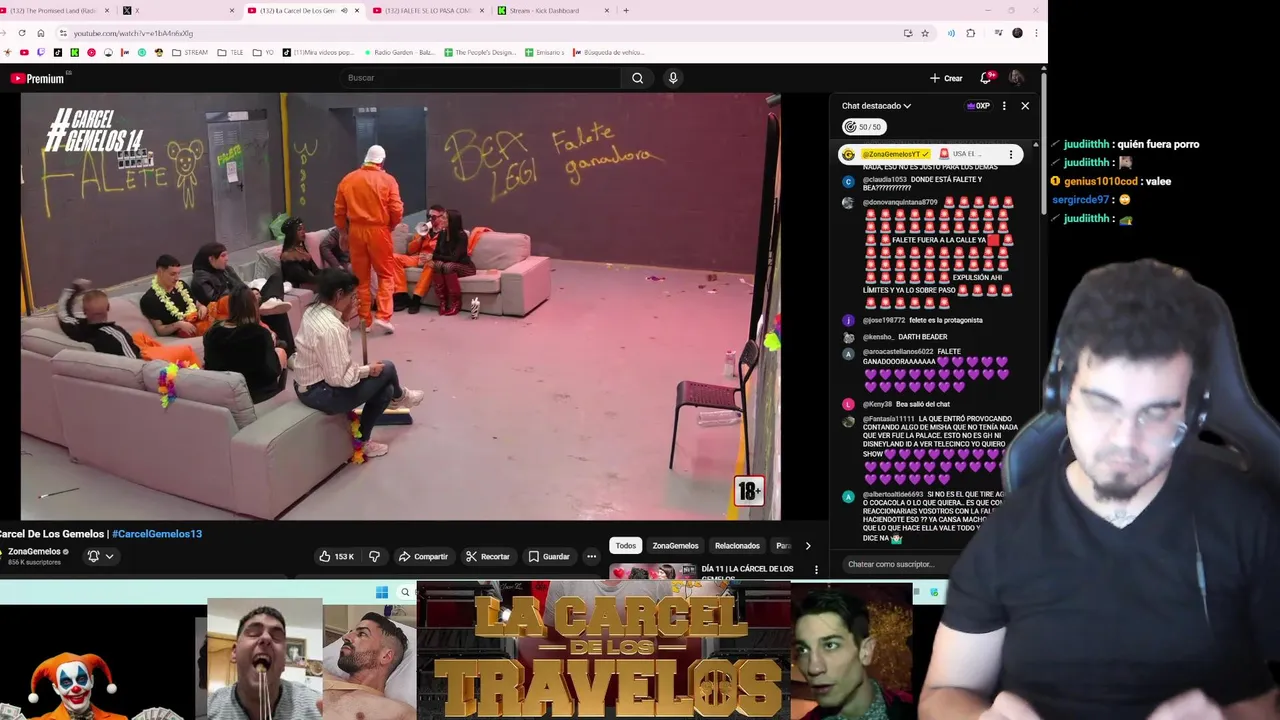1280x720 pixels.
Task: Open chat options three-dot menu
Action: coord(1004,106)
